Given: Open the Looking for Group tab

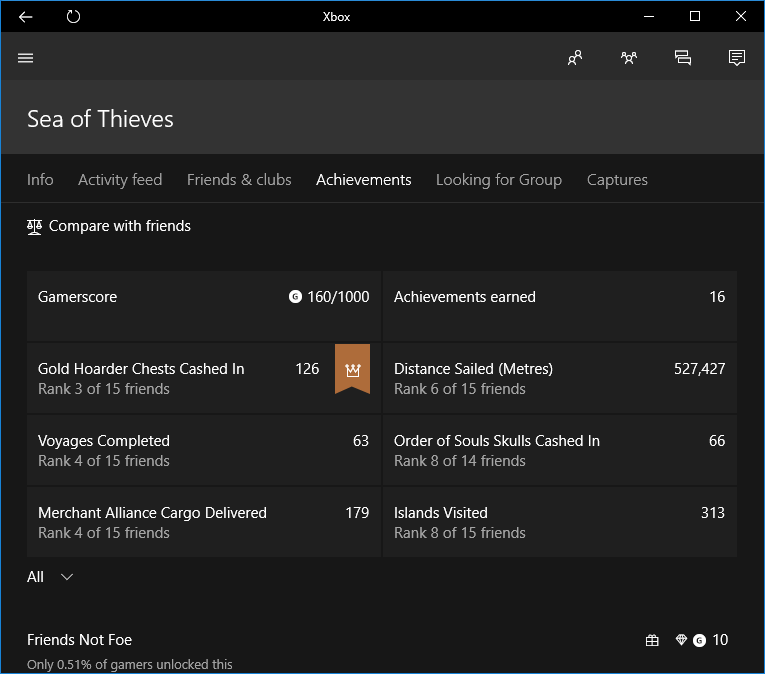Looking at the screenshot, I should pos(499,180).
